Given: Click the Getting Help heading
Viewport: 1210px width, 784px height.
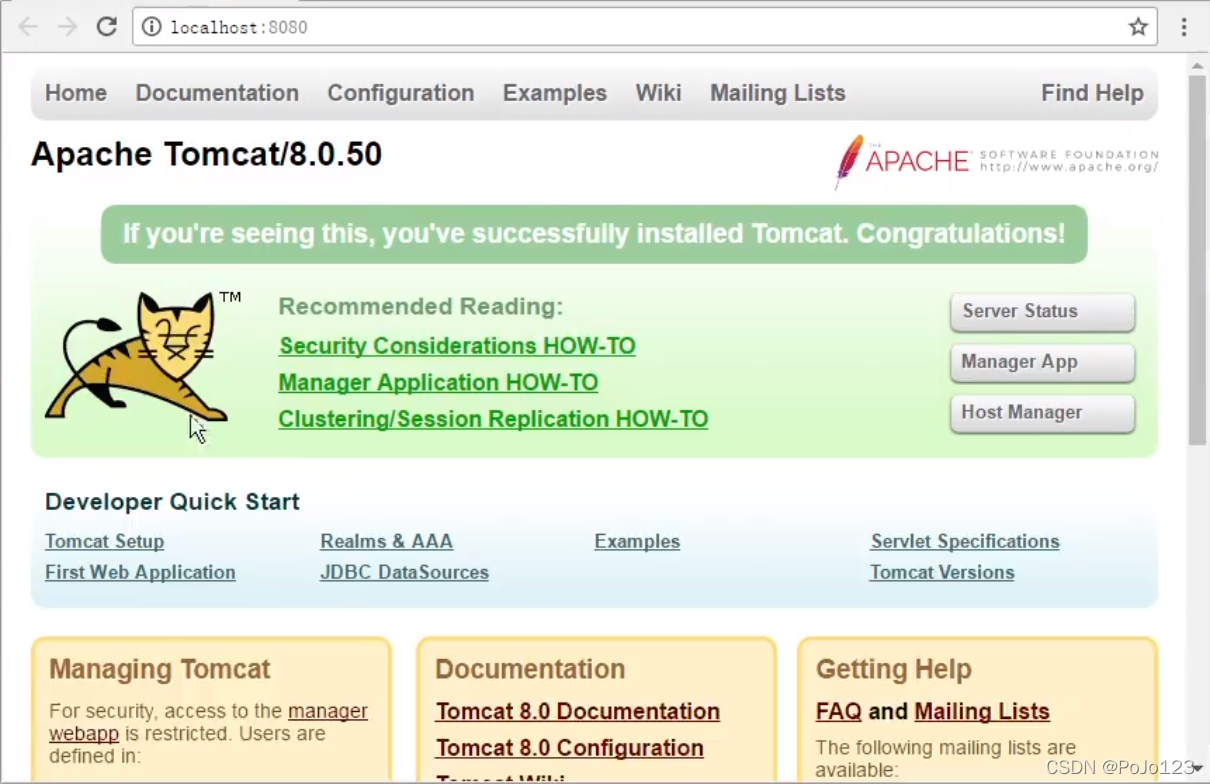Looking at the screenshot, I should click(894, 669).
